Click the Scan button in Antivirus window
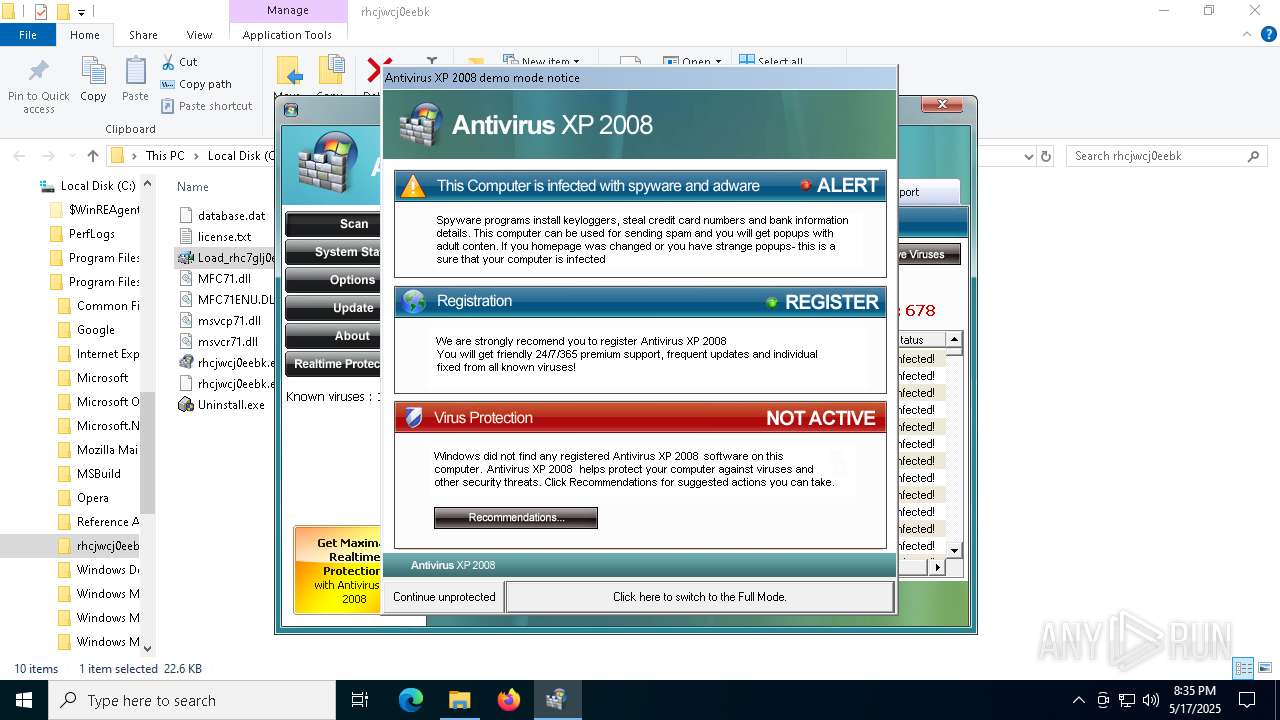Image resolution: width=1280 pixels, height=720 pixels. click(x=333, y=224)
